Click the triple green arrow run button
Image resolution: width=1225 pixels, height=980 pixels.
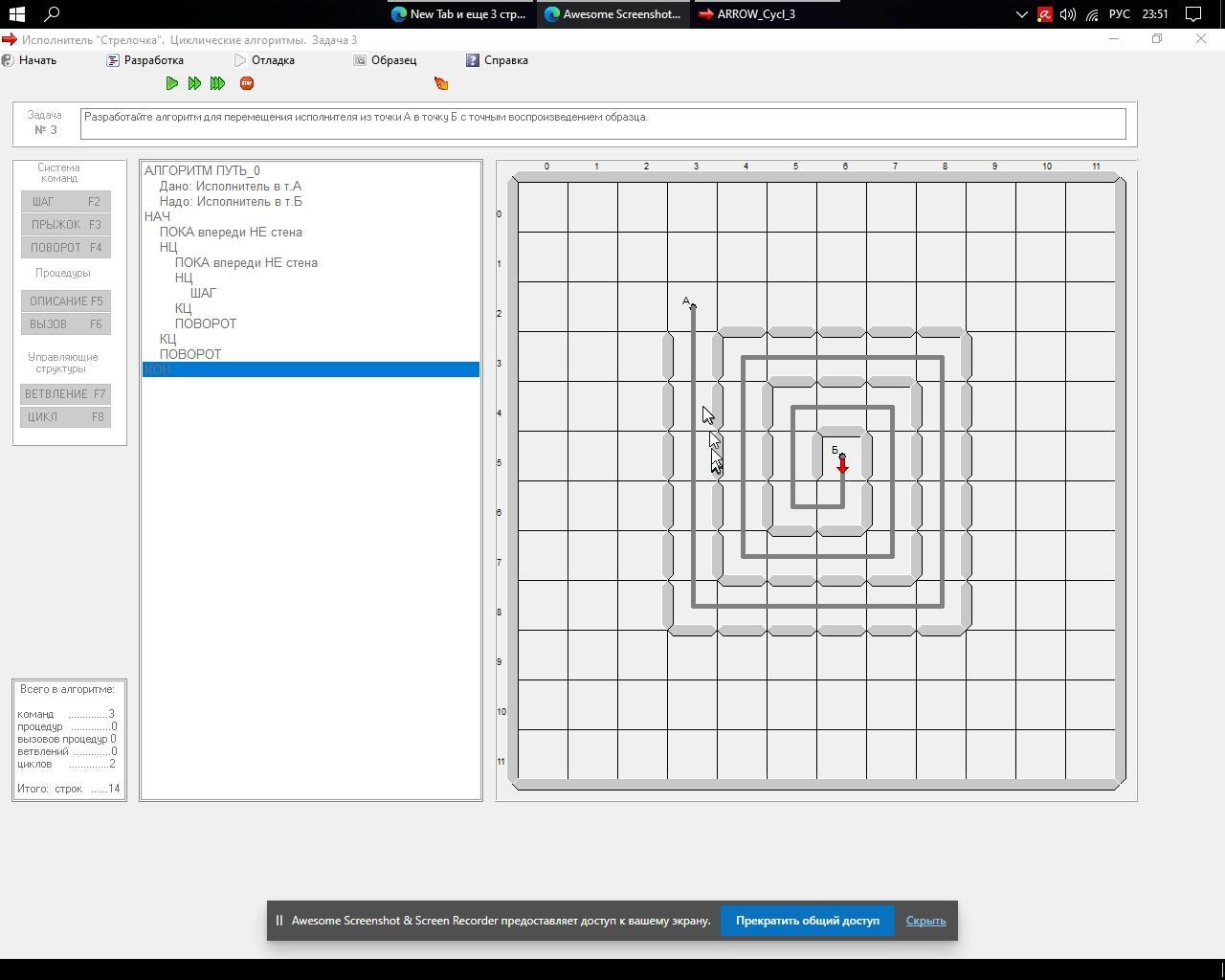[x=218, y=83]
